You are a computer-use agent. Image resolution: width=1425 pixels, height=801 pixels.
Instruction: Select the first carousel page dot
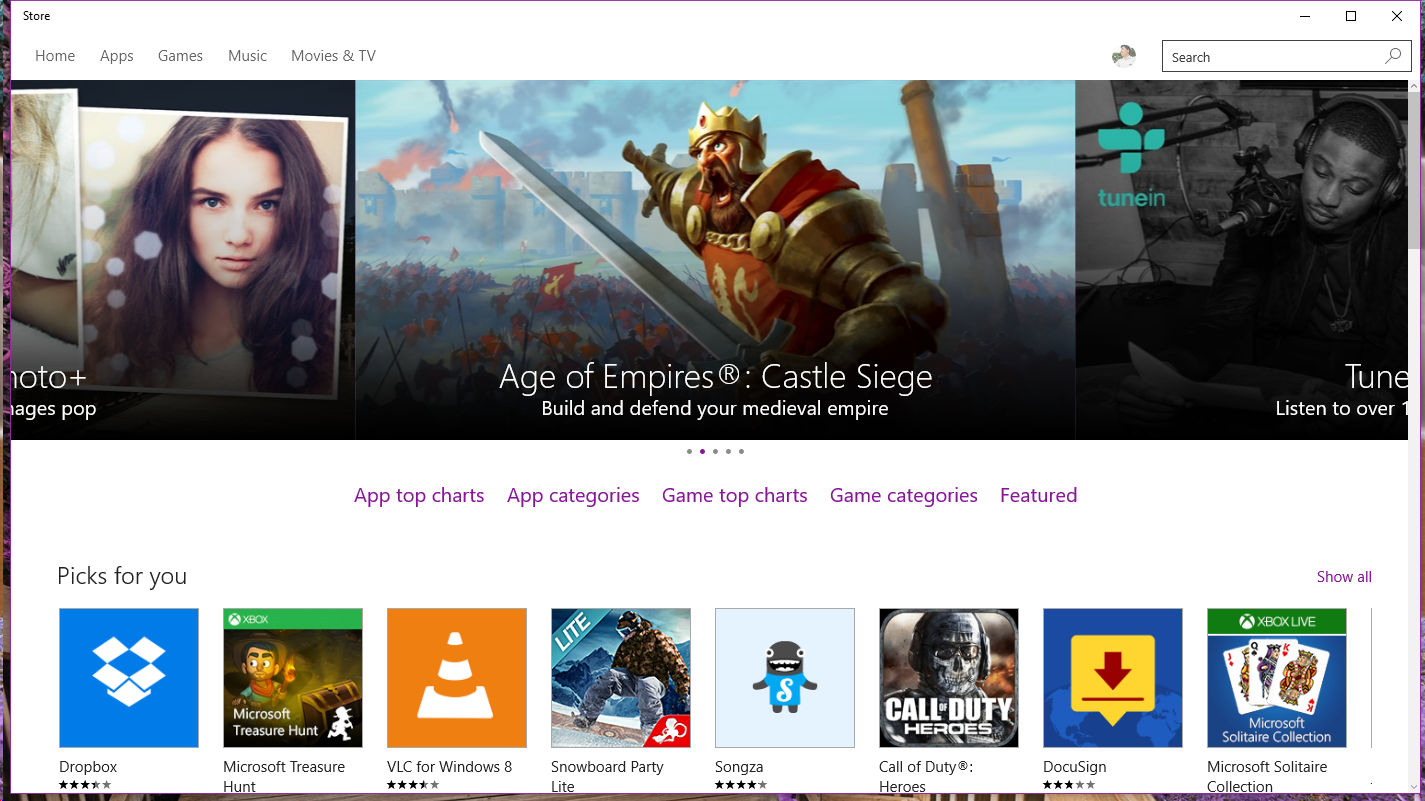pos(689,451)
